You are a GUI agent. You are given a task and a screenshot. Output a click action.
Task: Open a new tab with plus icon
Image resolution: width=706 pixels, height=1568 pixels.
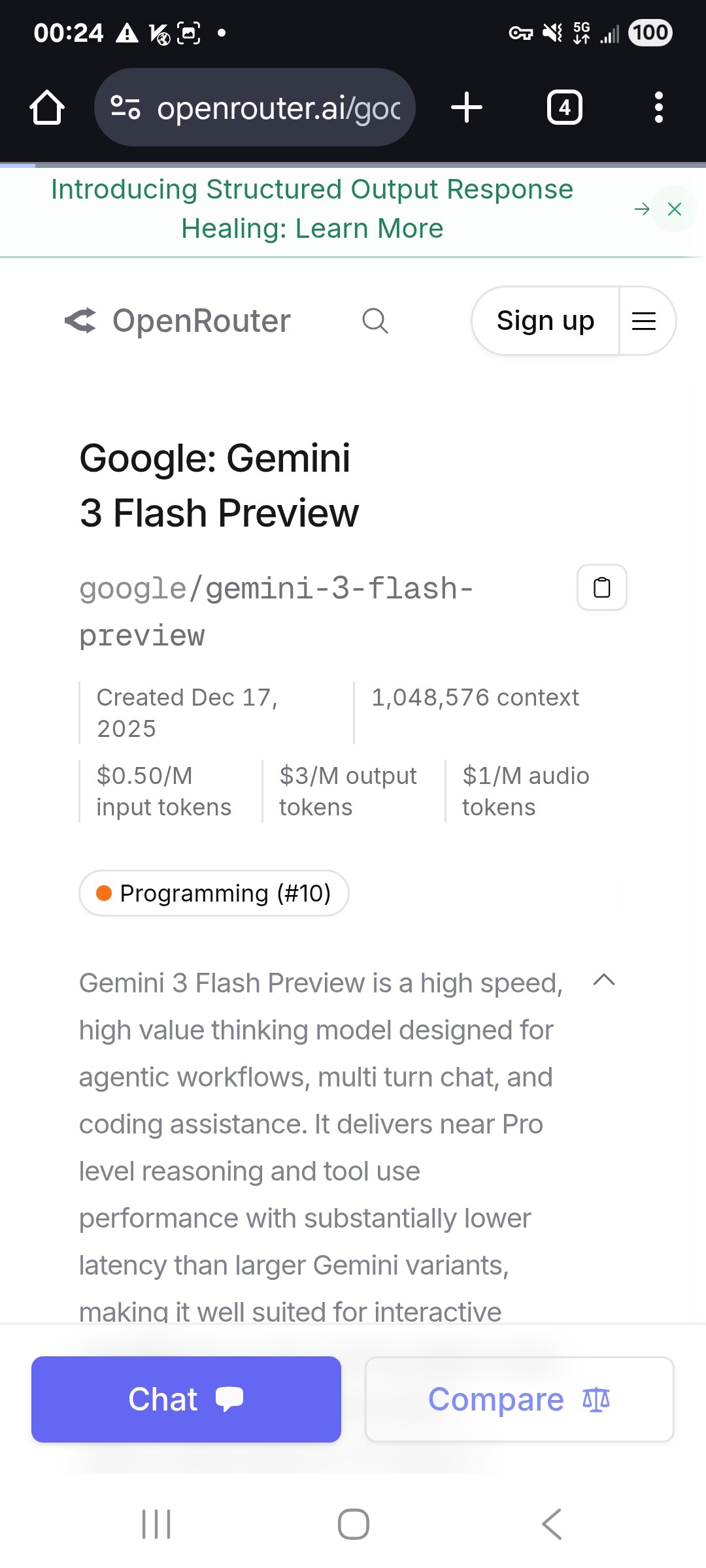point(467,107)
